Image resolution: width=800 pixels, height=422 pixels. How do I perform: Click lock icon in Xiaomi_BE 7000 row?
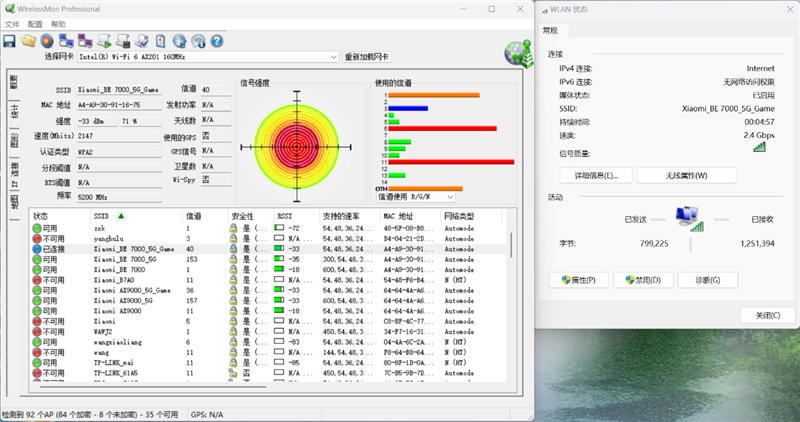click(233, 269)
